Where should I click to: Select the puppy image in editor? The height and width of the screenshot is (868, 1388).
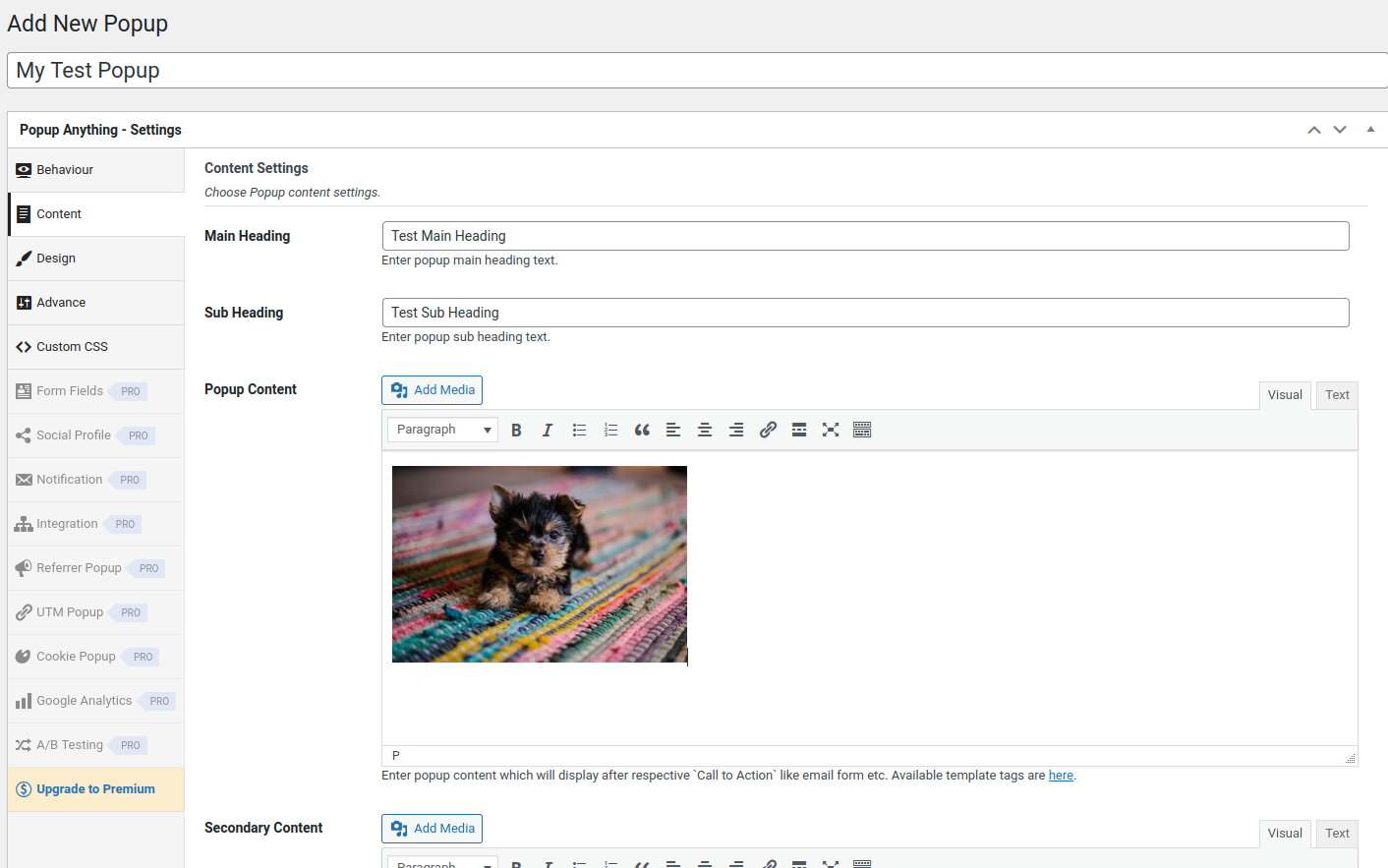coord(540,564)
